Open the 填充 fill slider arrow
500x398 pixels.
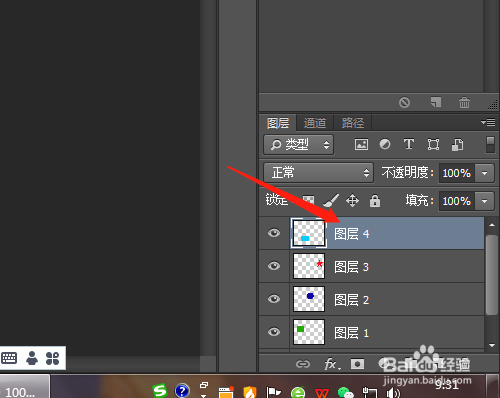[x=484, y=201]
